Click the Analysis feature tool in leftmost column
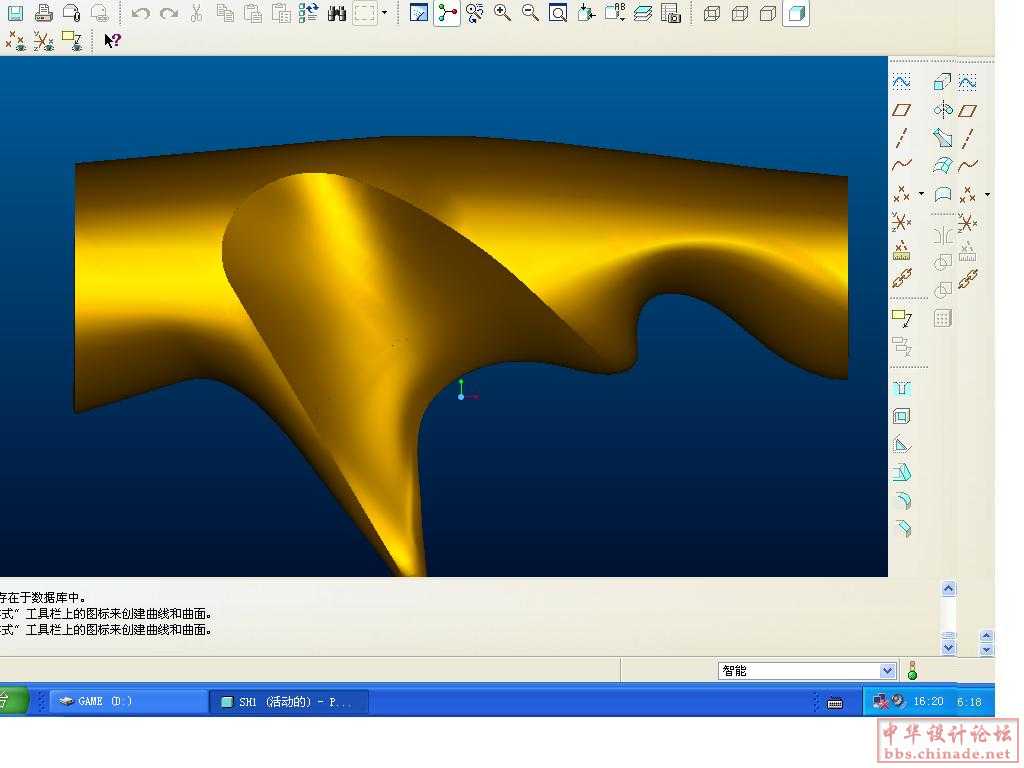Image resolution: width=1024 pixels, height=768 pixels. [901, 250]
